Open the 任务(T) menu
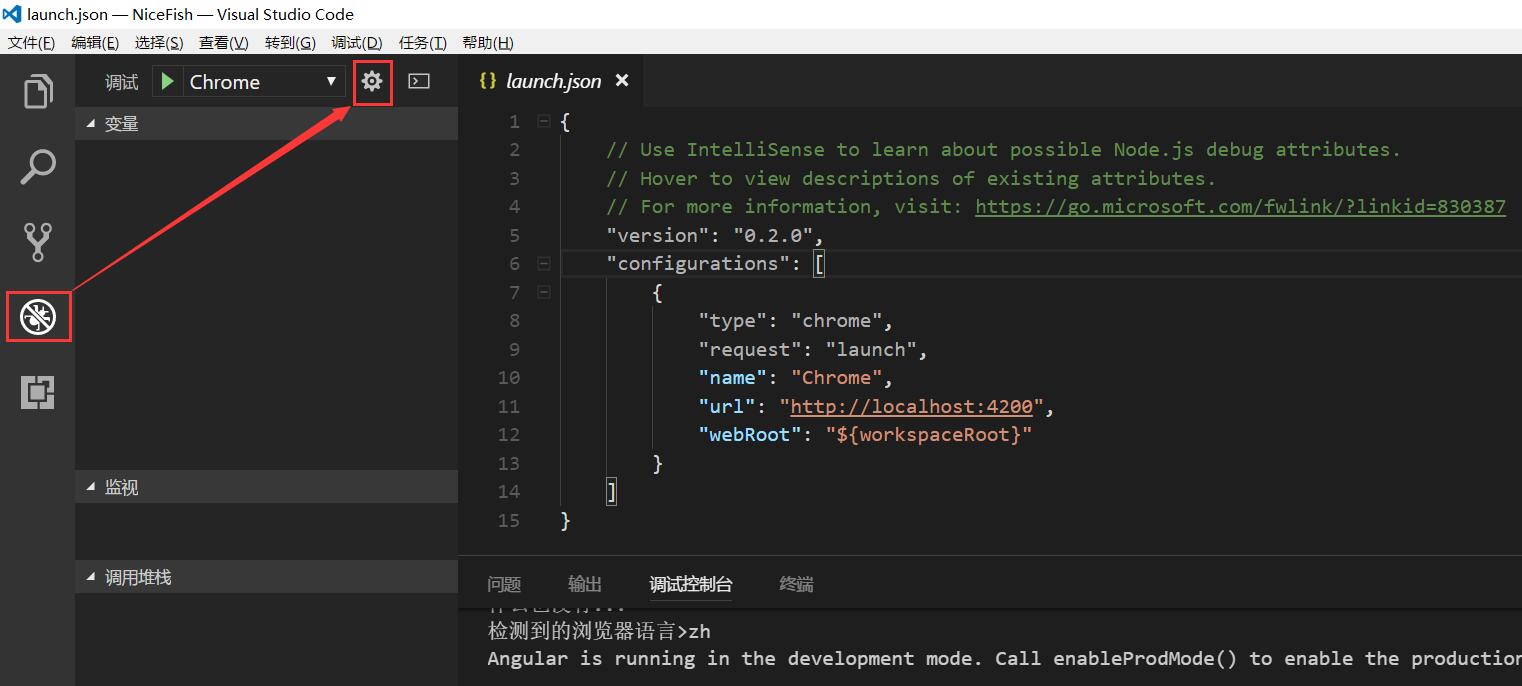This screenshot has height=686, width=1522. click(x=422, y=42)
